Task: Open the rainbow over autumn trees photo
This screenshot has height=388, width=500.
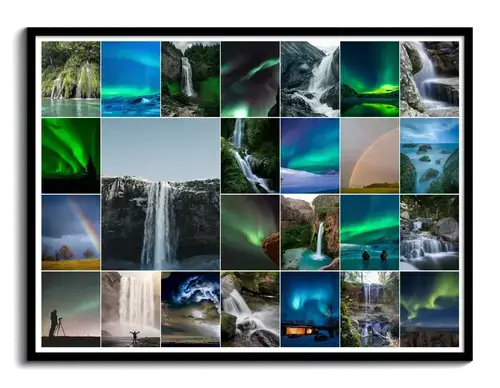Action: point(71,232)
